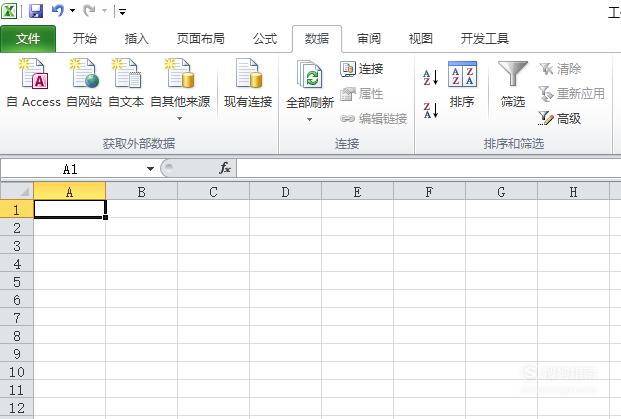This screenshot has height=419, width=621.
Task: Switch to the 开发工具 tab
Action: click(484, 38)
